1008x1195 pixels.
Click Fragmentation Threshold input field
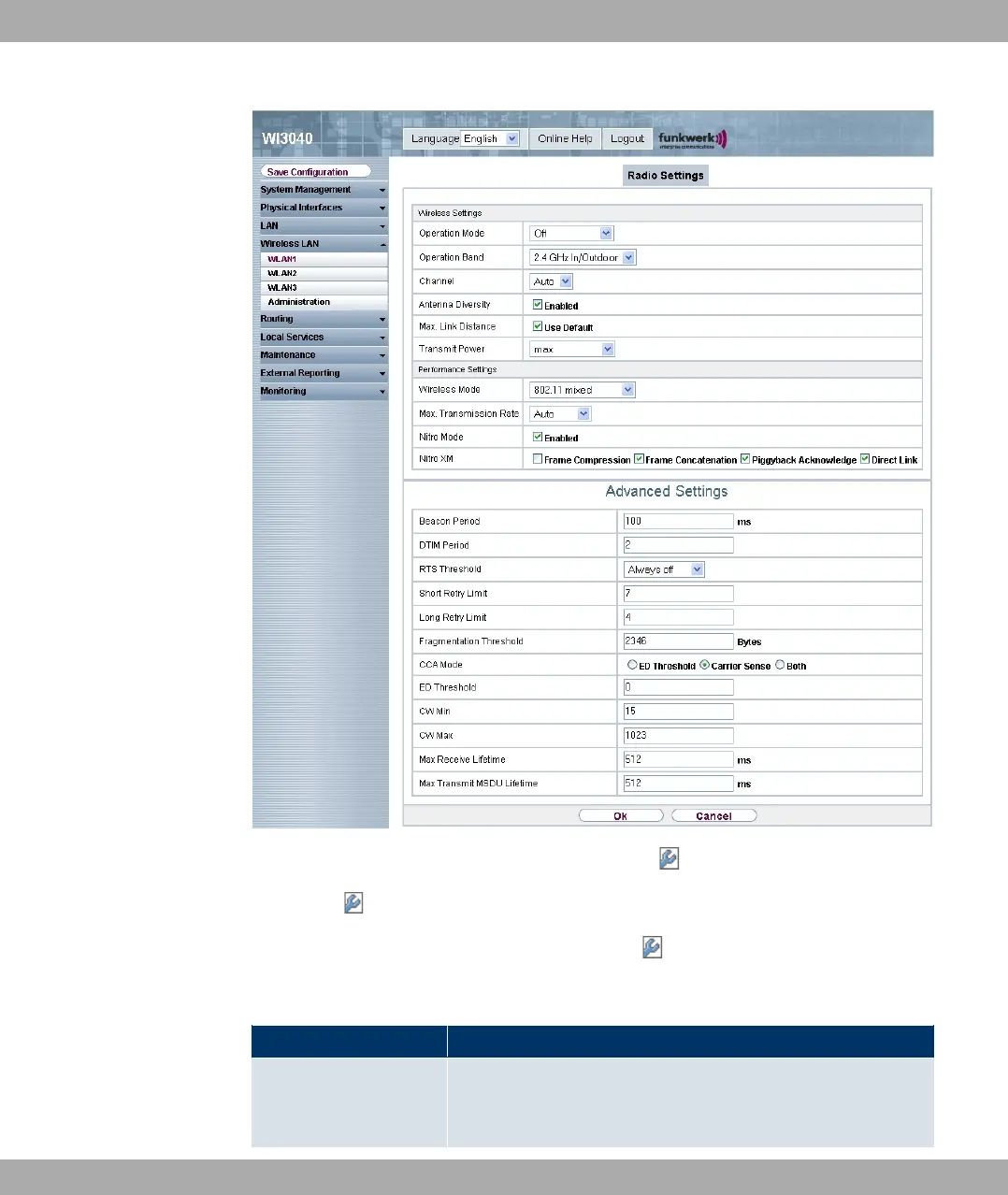678,641
